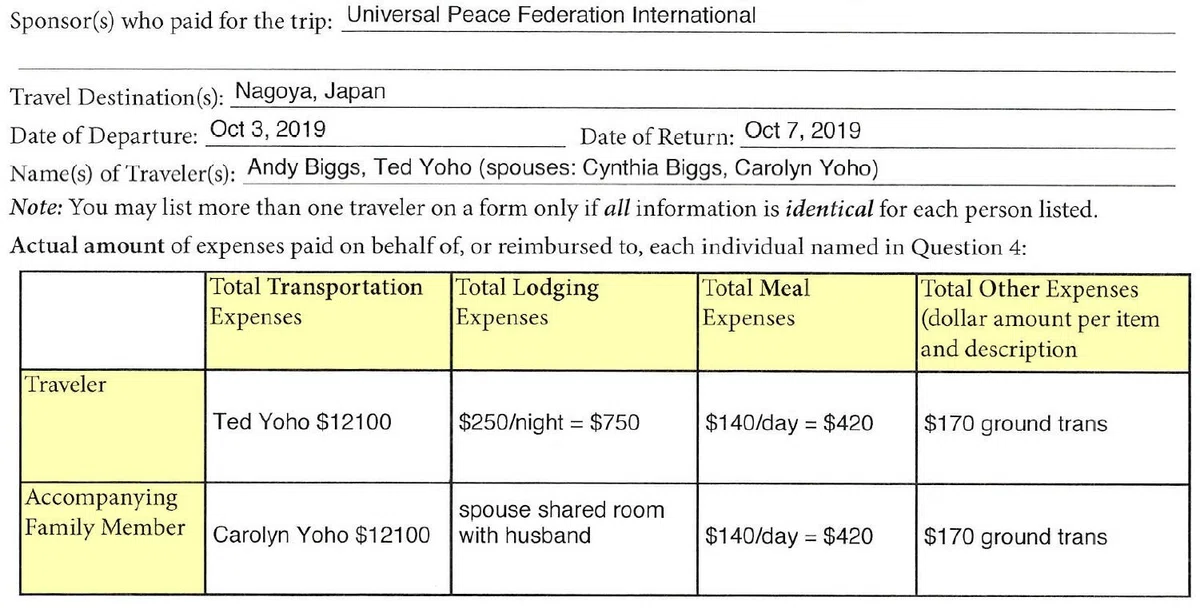Screen dimensions: 1200x608
Task: Click the Total Meal Expenses column header
Action: (806, 319)
